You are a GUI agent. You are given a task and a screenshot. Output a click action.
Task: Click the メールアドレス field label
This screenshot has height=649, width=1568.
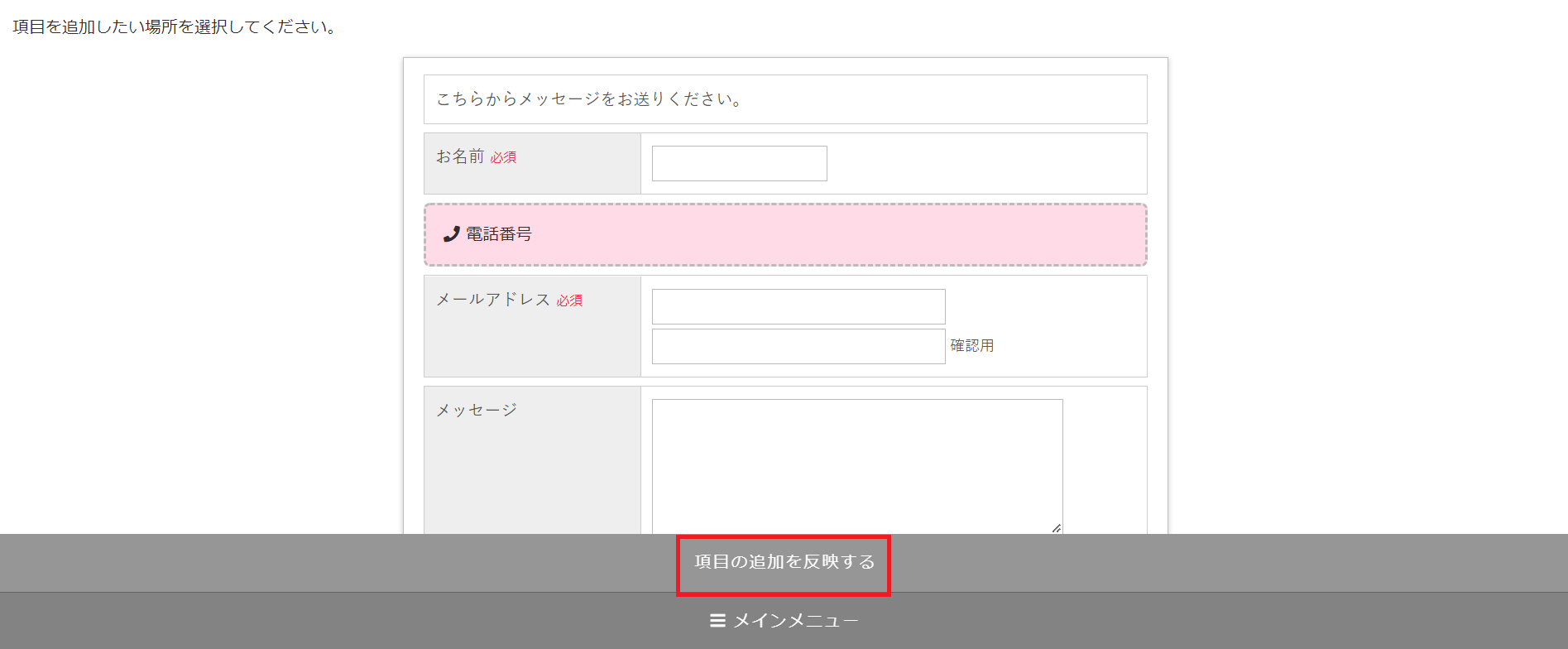493,300
